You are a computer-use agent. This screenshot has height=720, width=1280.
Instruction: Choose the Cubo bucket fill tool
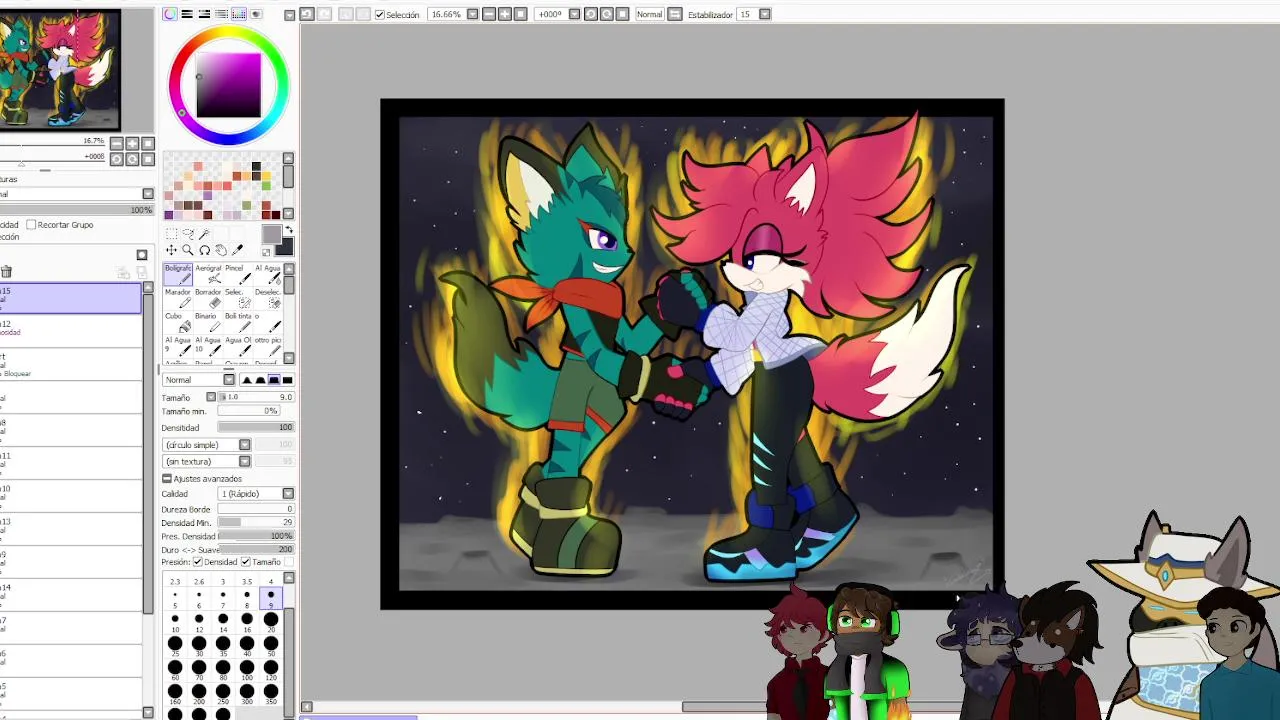coord(178,322)
